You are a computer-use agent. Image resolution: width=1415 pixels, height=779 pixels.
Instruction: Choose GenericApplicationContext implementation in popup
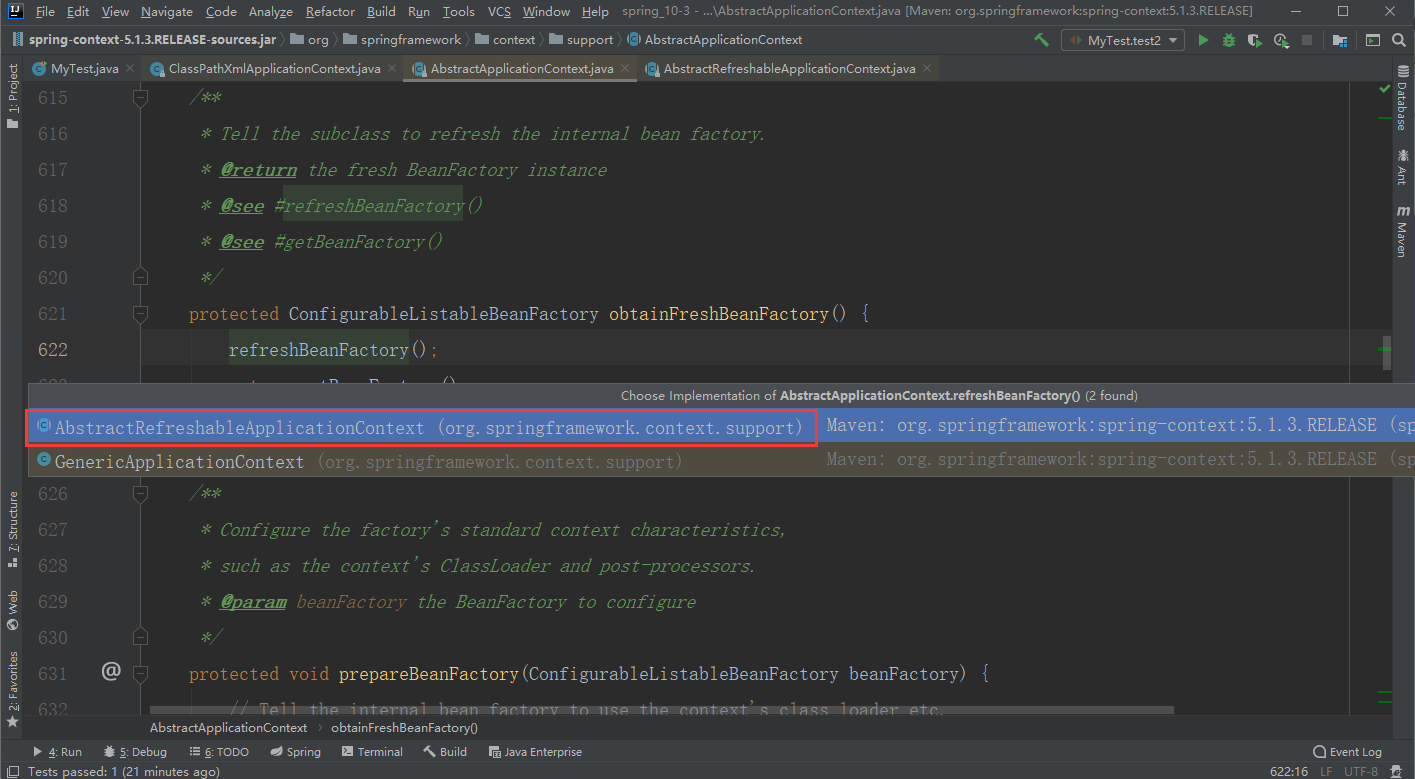tap(721, 461)
